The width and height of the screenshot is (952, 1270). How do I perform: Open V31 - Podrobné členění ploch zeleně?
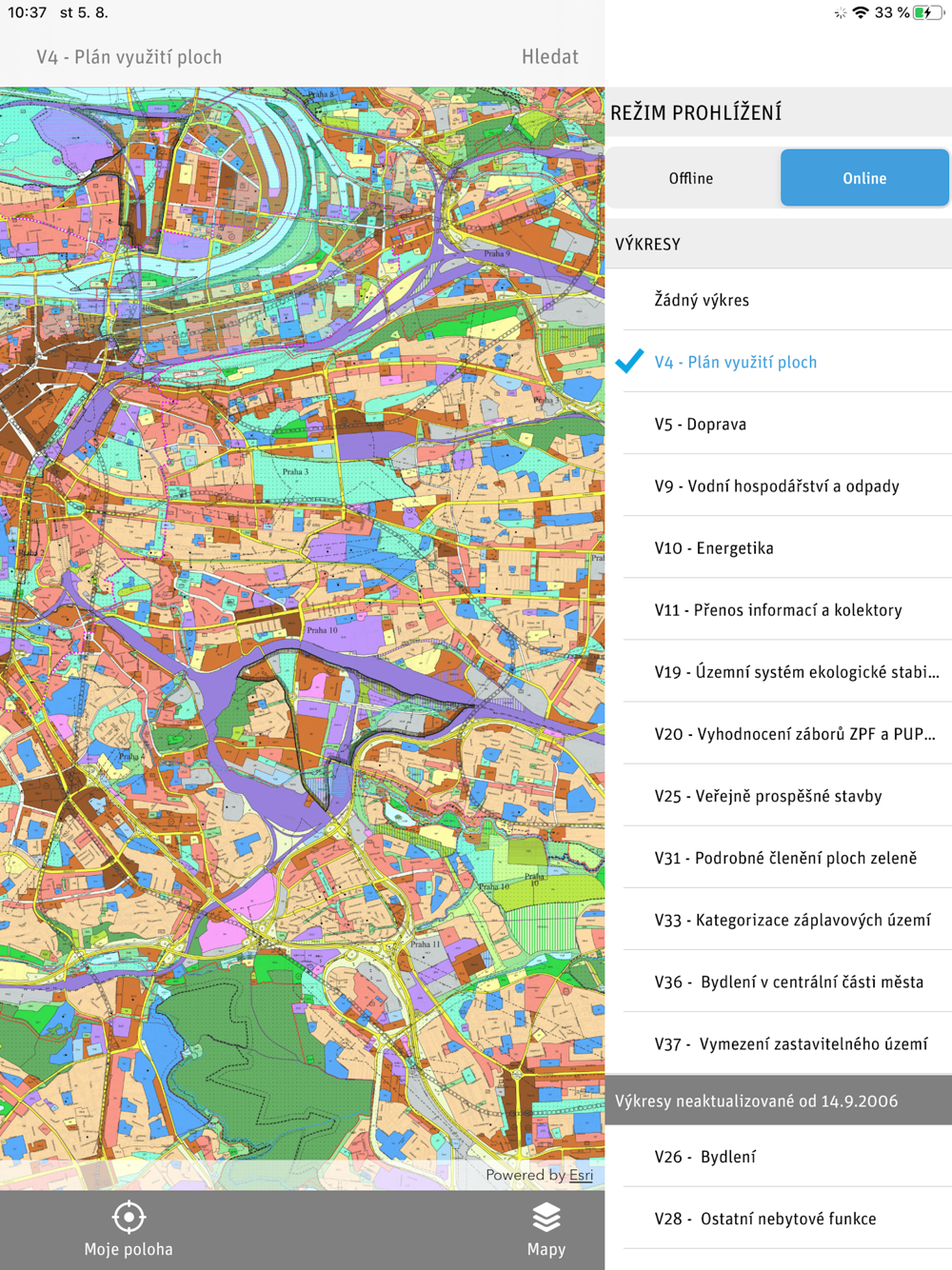tap(779, 857)
